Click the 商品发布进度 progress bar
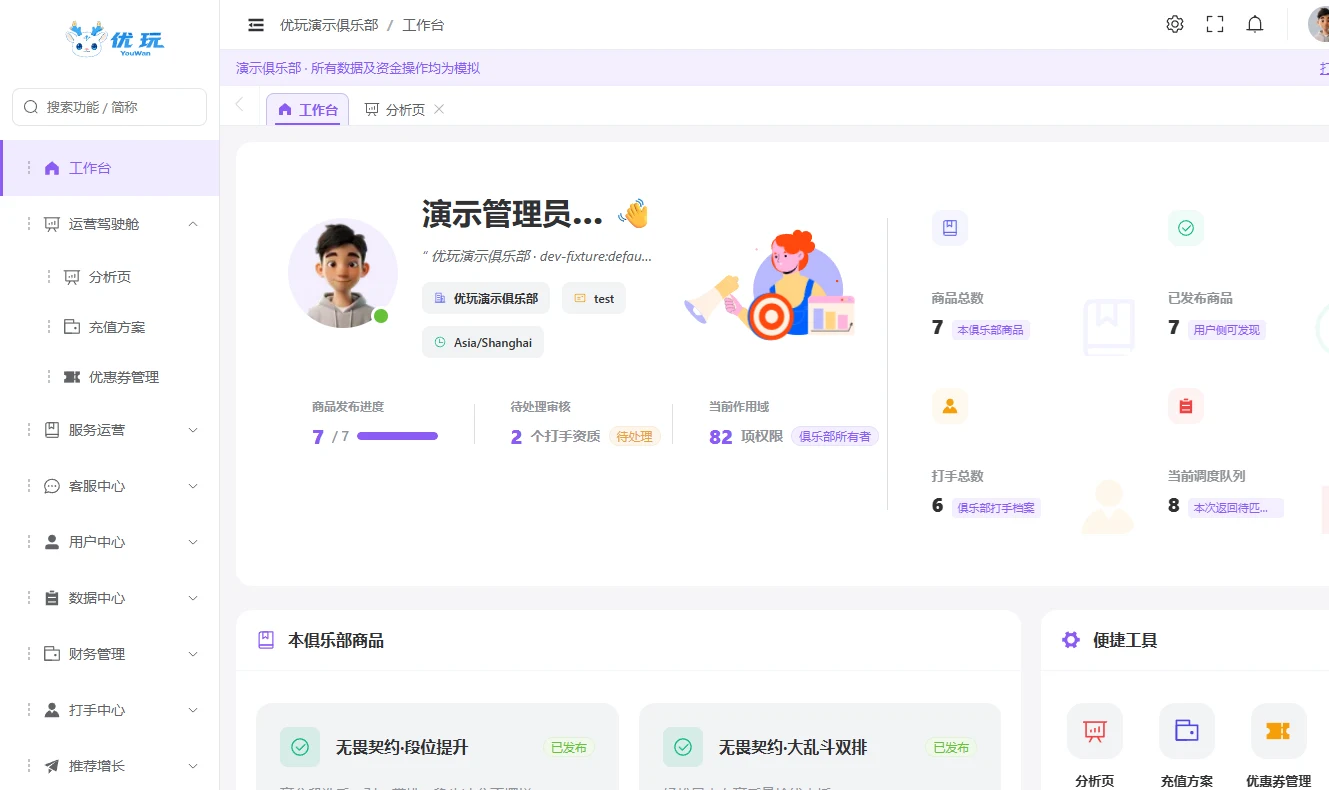This screenshot has width=1329, height=790. (397, 436)
